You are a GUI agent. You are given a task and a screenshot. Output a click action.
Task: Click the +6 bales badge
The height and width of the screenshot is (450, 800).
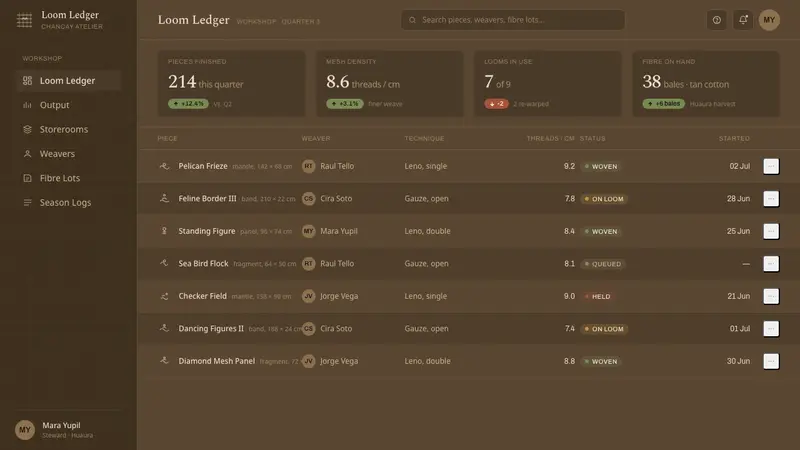[663, 104]
